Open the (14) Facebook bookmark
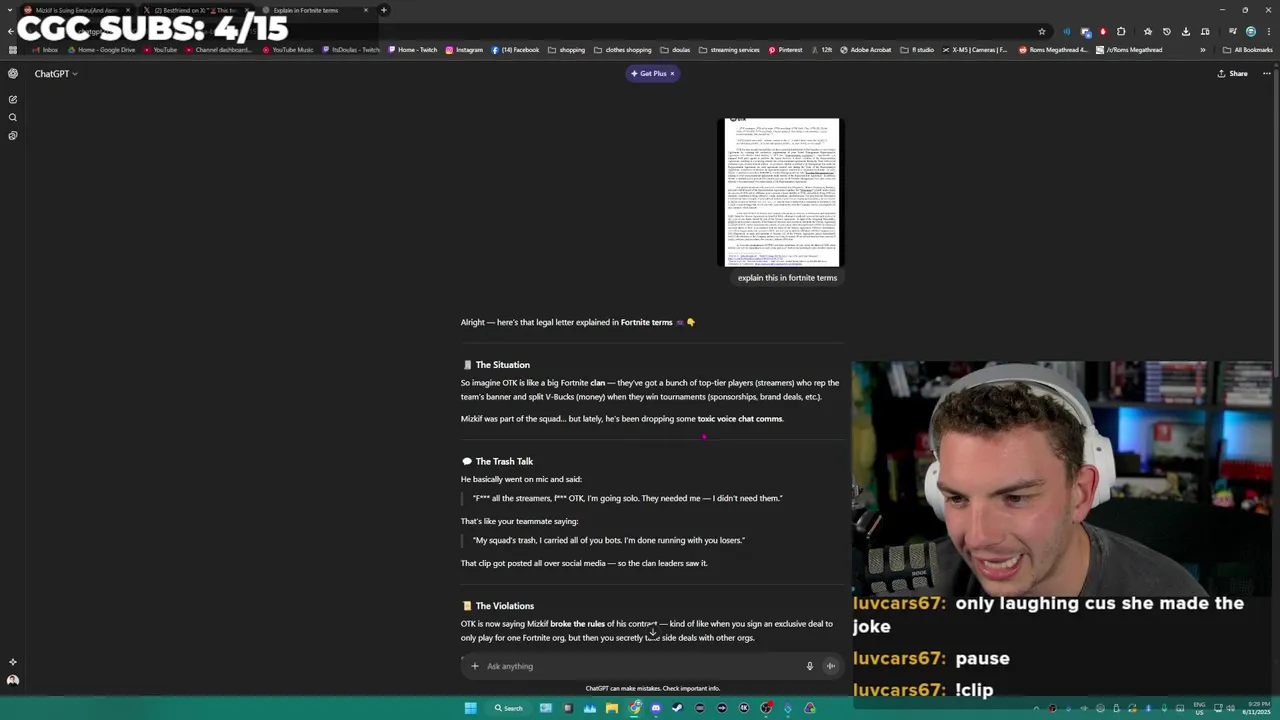The image size is (1280, 720). click(x=514, y=50)
